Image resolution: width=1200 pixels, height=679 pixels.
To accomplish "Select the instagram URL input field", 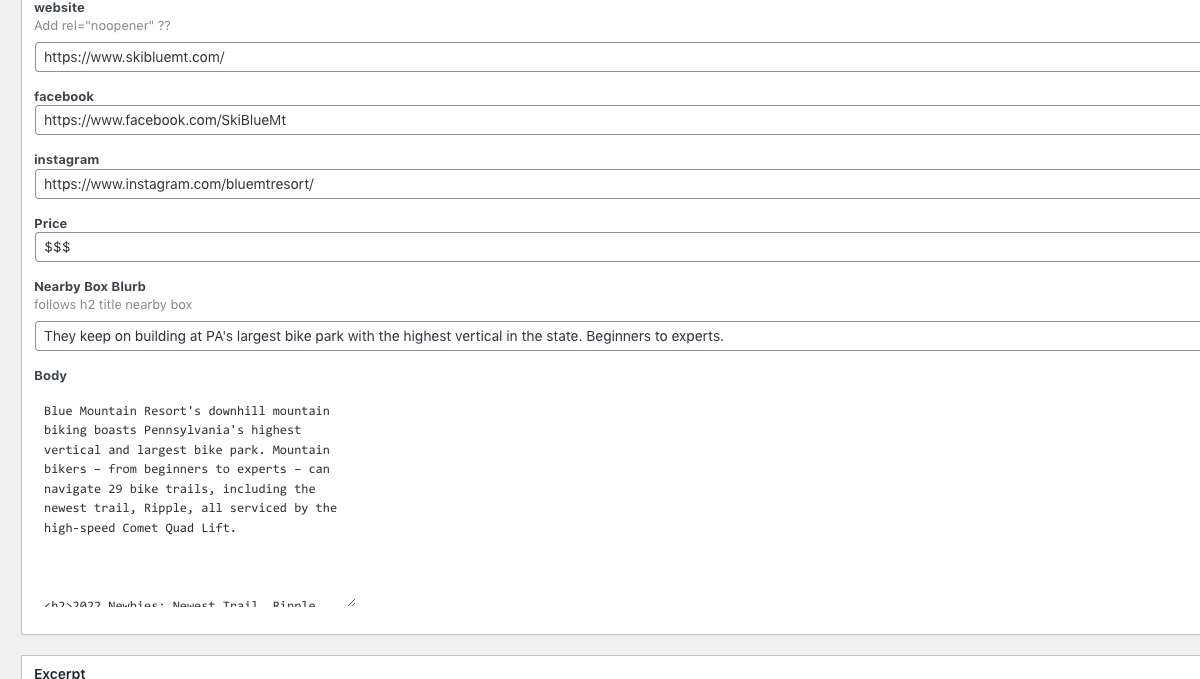I will coord(617,184).
